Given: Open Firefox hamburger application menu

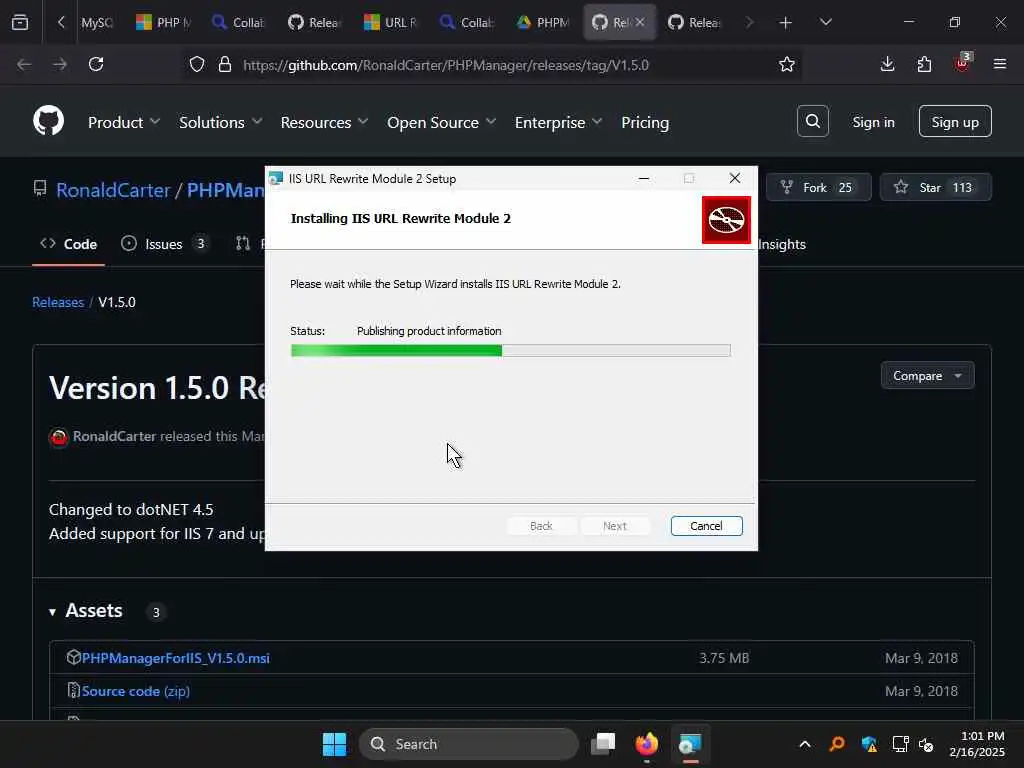Looking at the screenshot, I should (x=999, y=64).
